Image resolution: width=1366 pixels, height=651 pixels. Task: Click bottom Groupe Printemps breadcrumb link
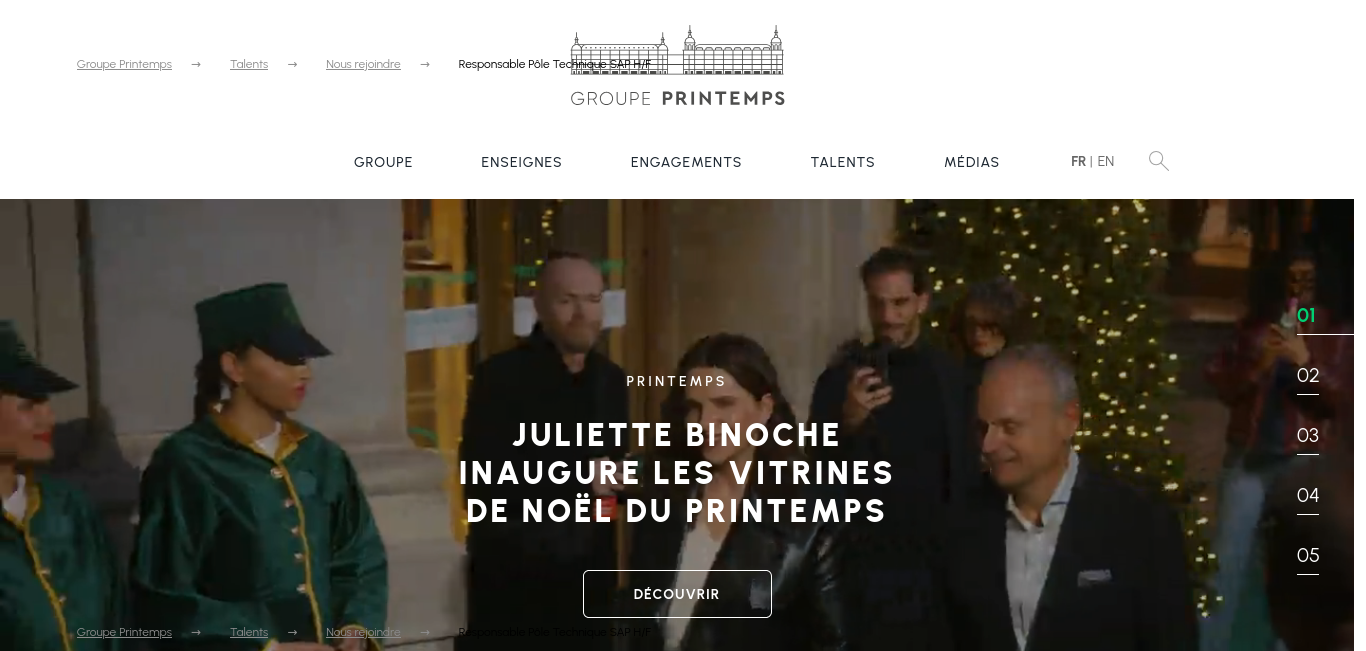124,632
